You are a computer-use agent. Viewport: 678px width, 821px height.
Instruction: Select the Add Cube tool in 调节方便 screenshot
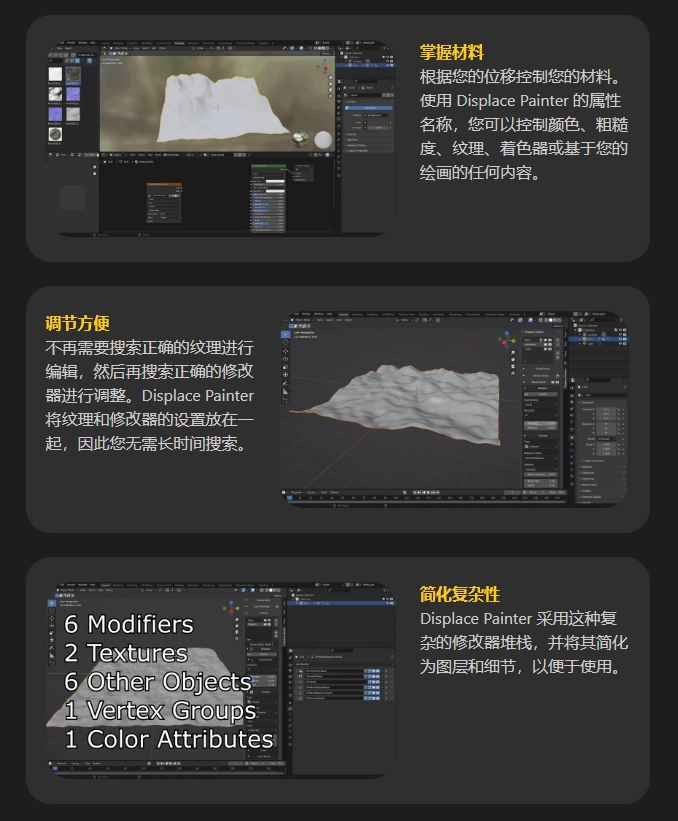(x=285, y=401)
